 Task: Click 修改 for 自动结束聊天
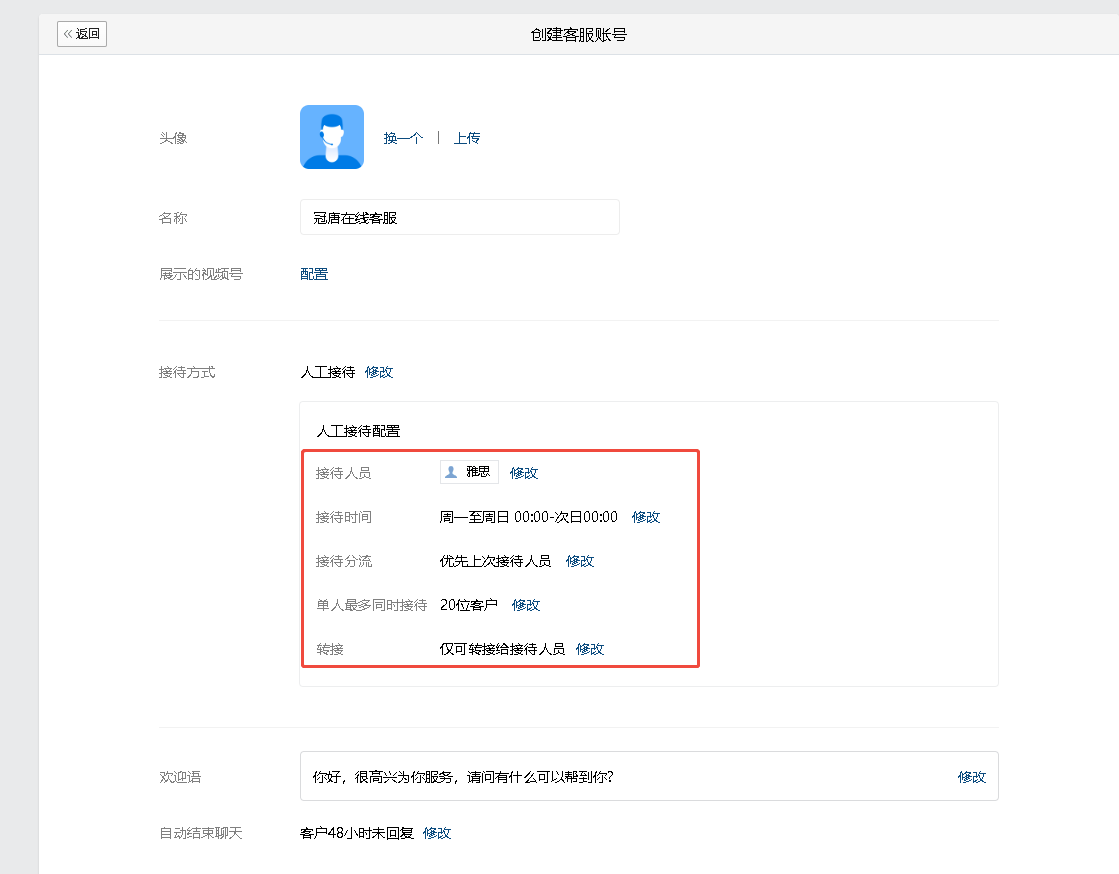pos(437,833)
